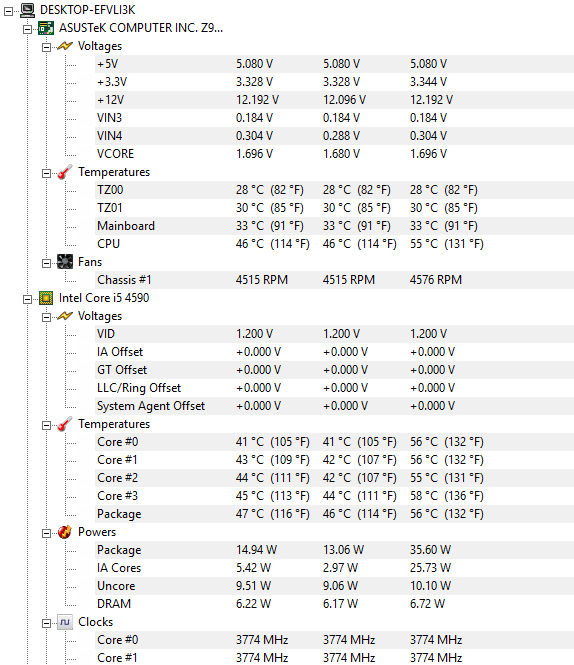Click the motherboard Temperatures thermometer icon

(65, 172)
